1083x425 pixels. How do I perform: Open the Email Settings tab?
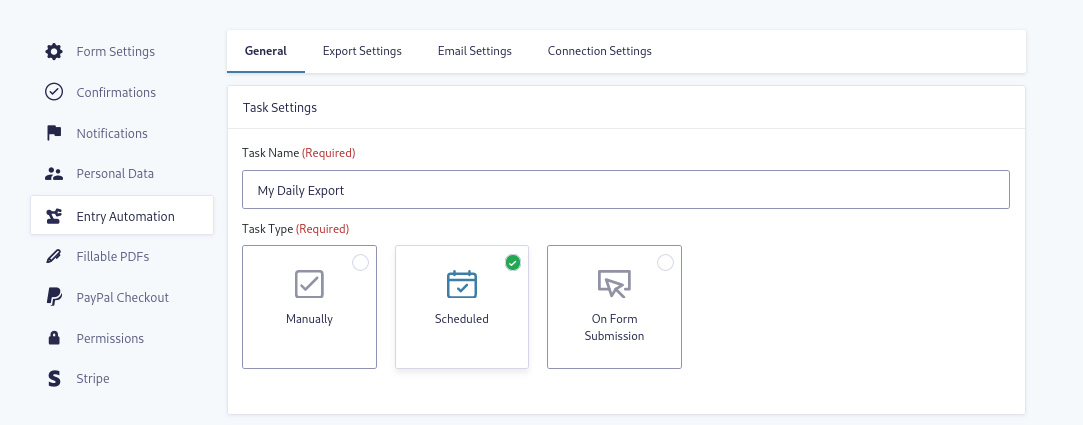click(474, 51)
